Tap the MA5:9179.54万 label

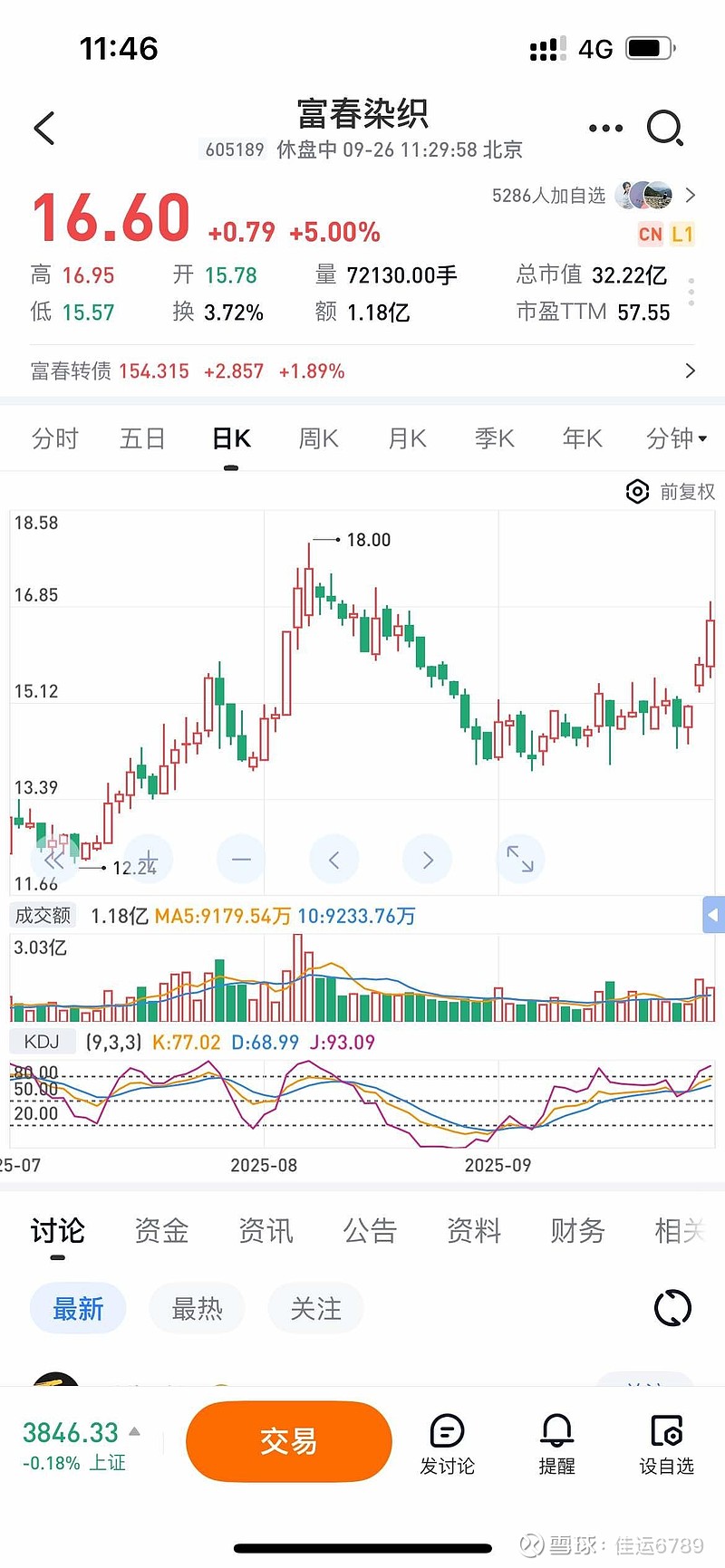223,916
